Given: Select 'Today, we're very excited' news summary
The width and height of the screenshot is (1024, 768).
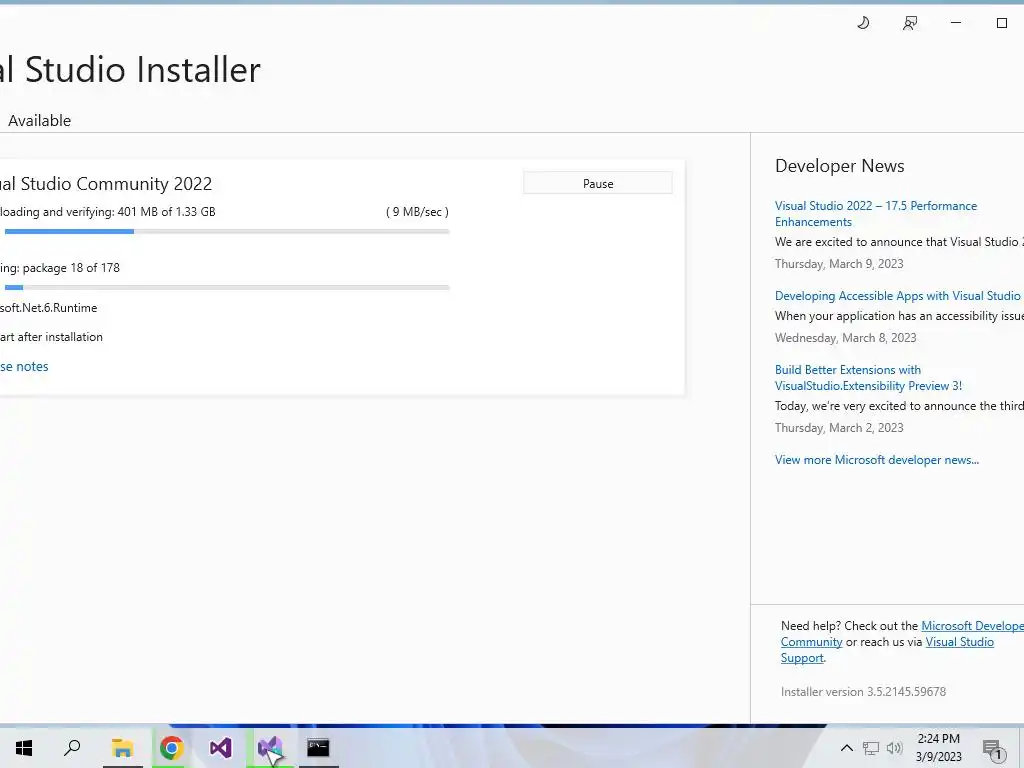Looking at the screenshot, I should pyautogui.click(x=899, y=406).
